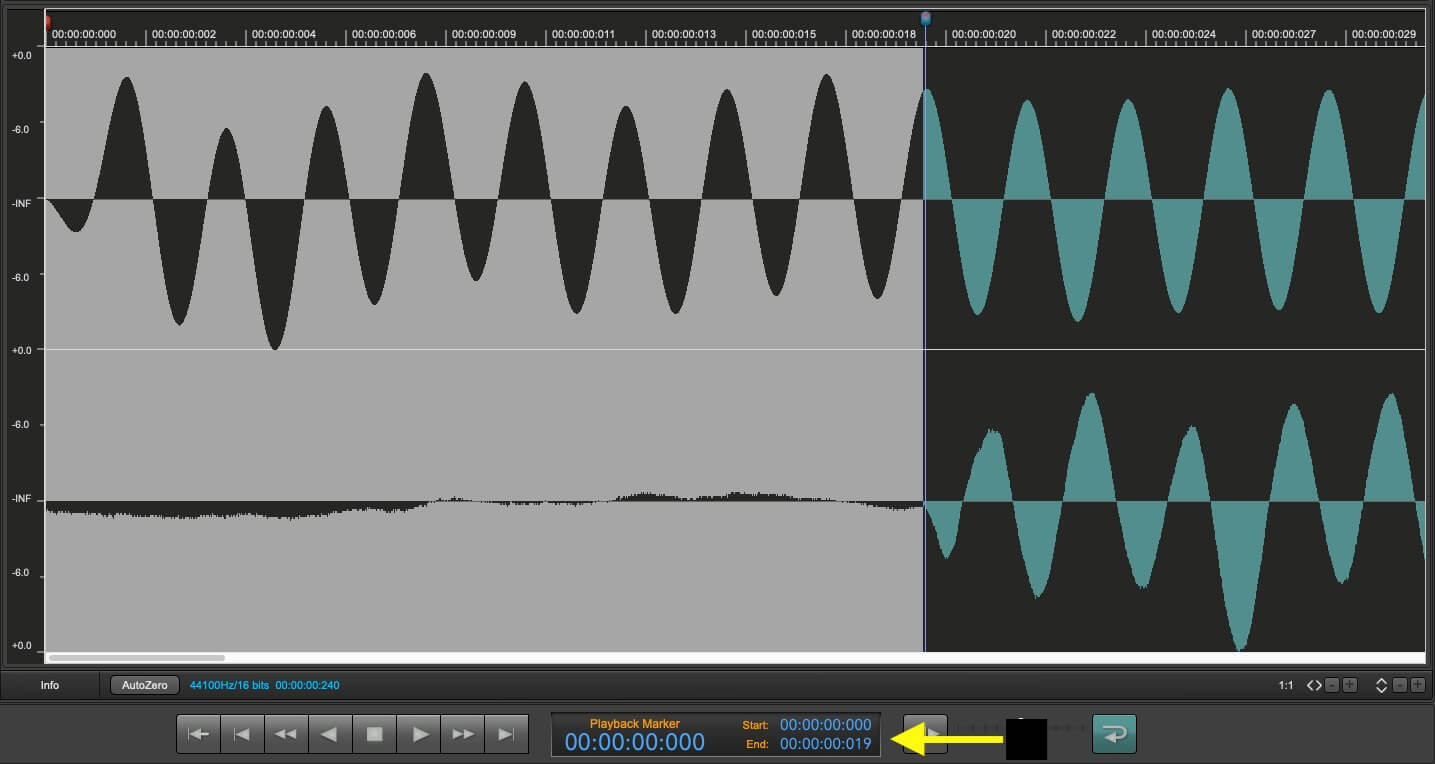1435x764 pixels.
Task: Click the go-to-start transport button
Action: coord(198,734)
